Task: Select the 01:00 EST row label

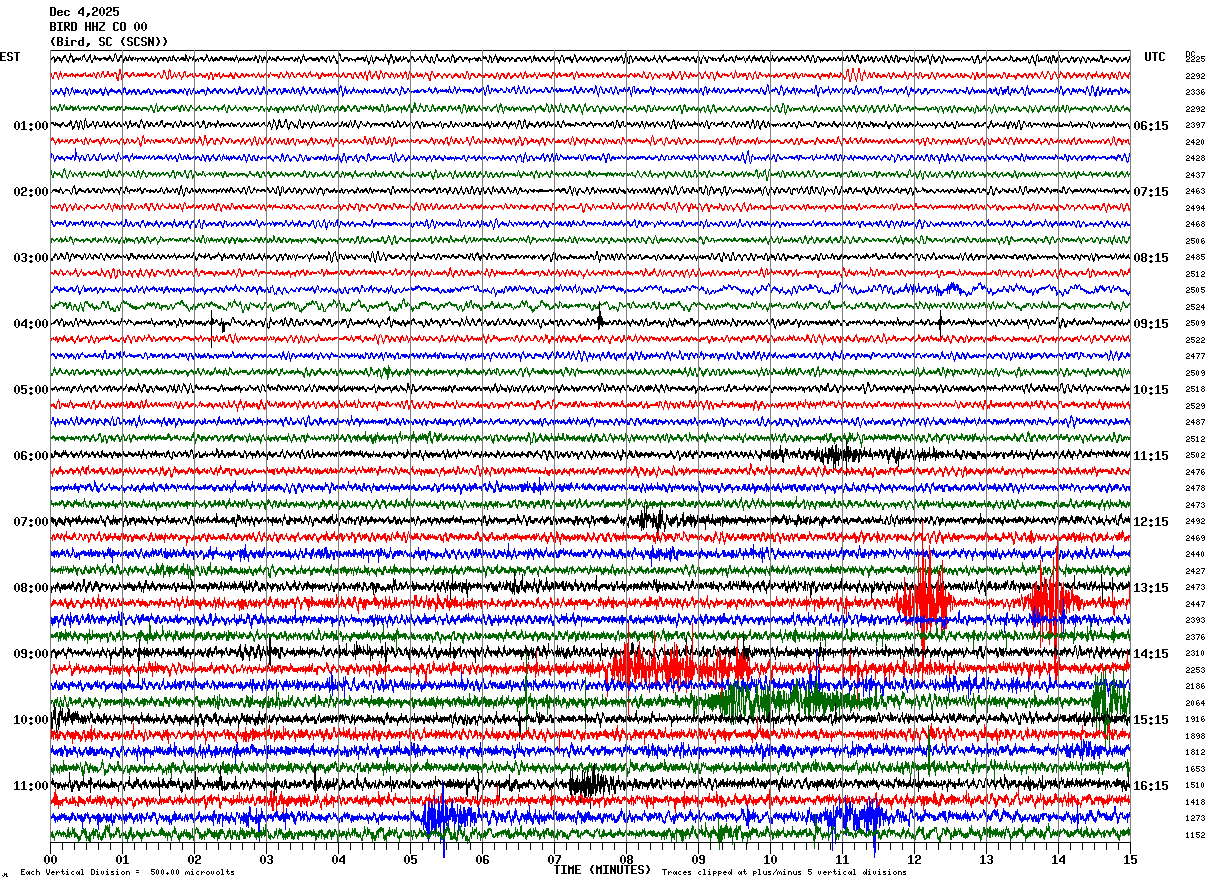Action: [x=31, y=126]
